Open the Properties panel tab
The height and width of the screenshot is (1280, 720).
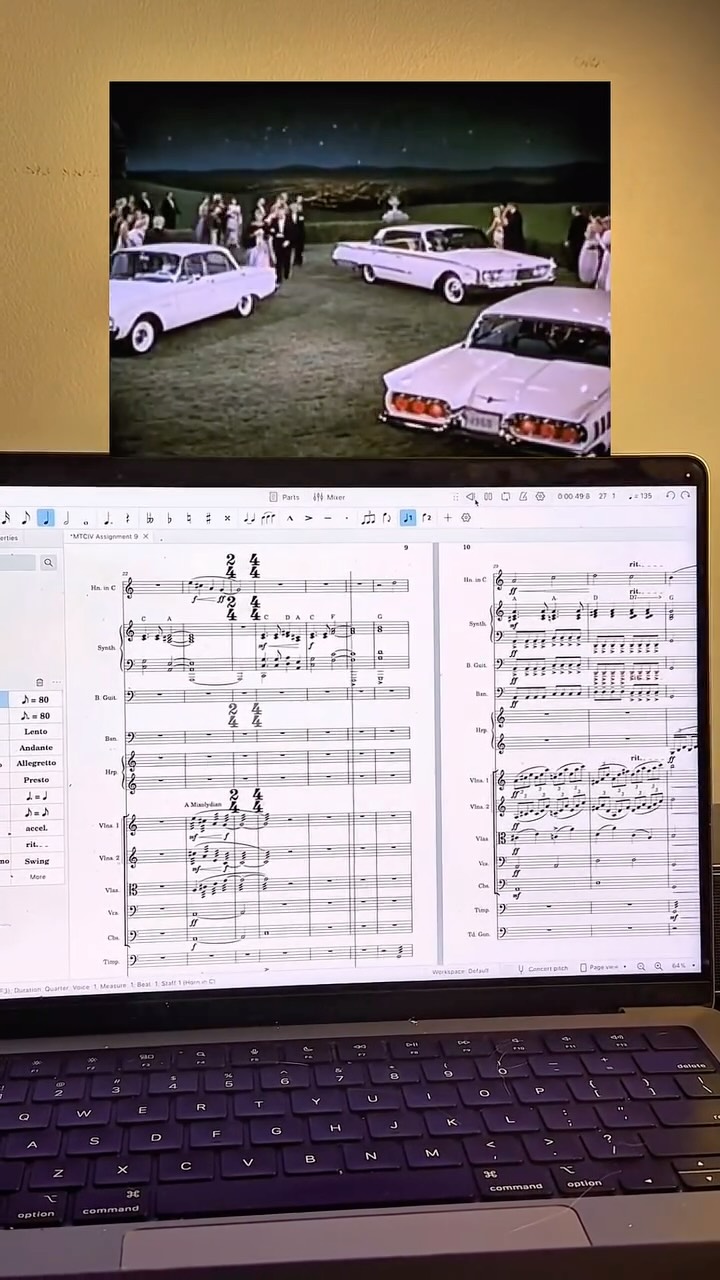click(x=8, y=538)
